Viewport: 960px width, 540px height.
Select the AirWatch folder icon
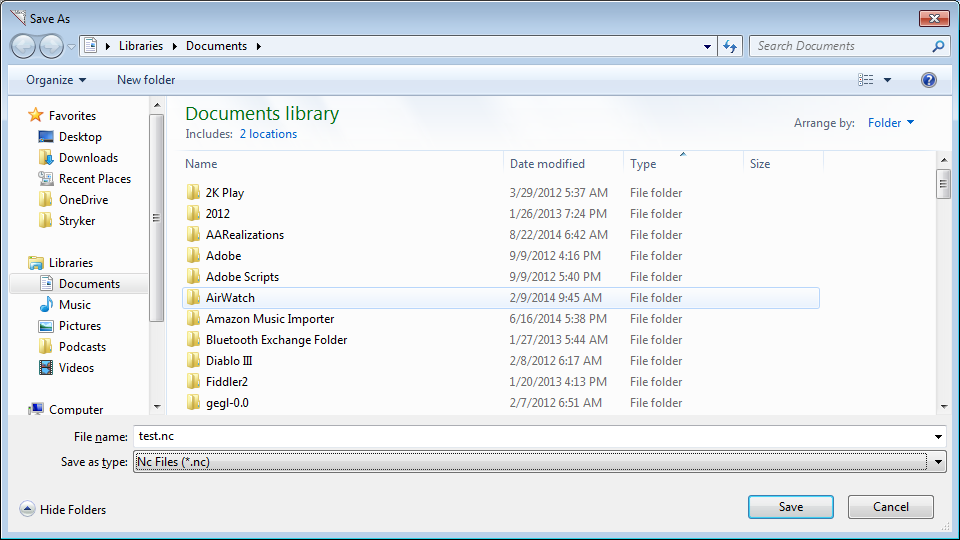(x=193, y=298)
